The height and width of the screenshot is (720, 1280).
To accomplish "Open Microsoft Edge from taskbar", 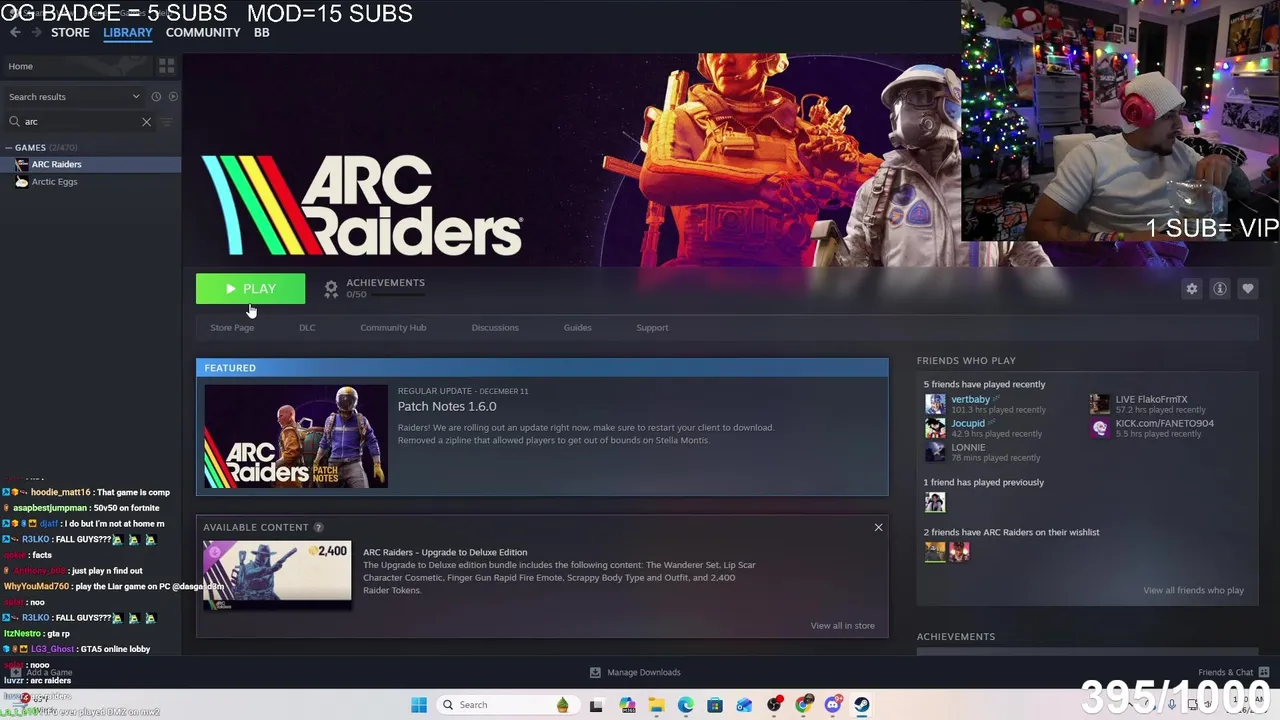I will (686, 705).
